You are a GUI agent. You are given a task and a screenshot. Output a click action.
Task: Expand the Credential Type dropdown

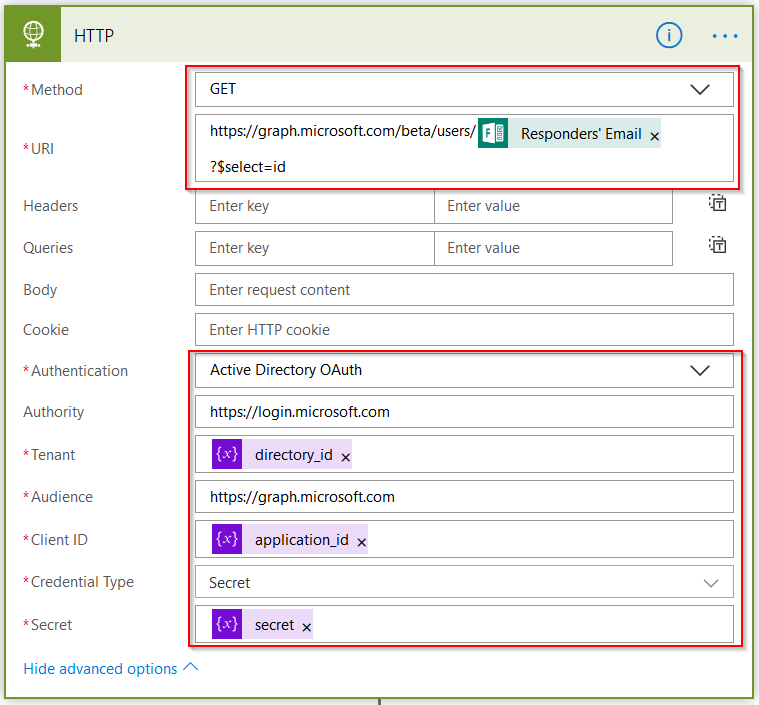(x=711, y=582)
